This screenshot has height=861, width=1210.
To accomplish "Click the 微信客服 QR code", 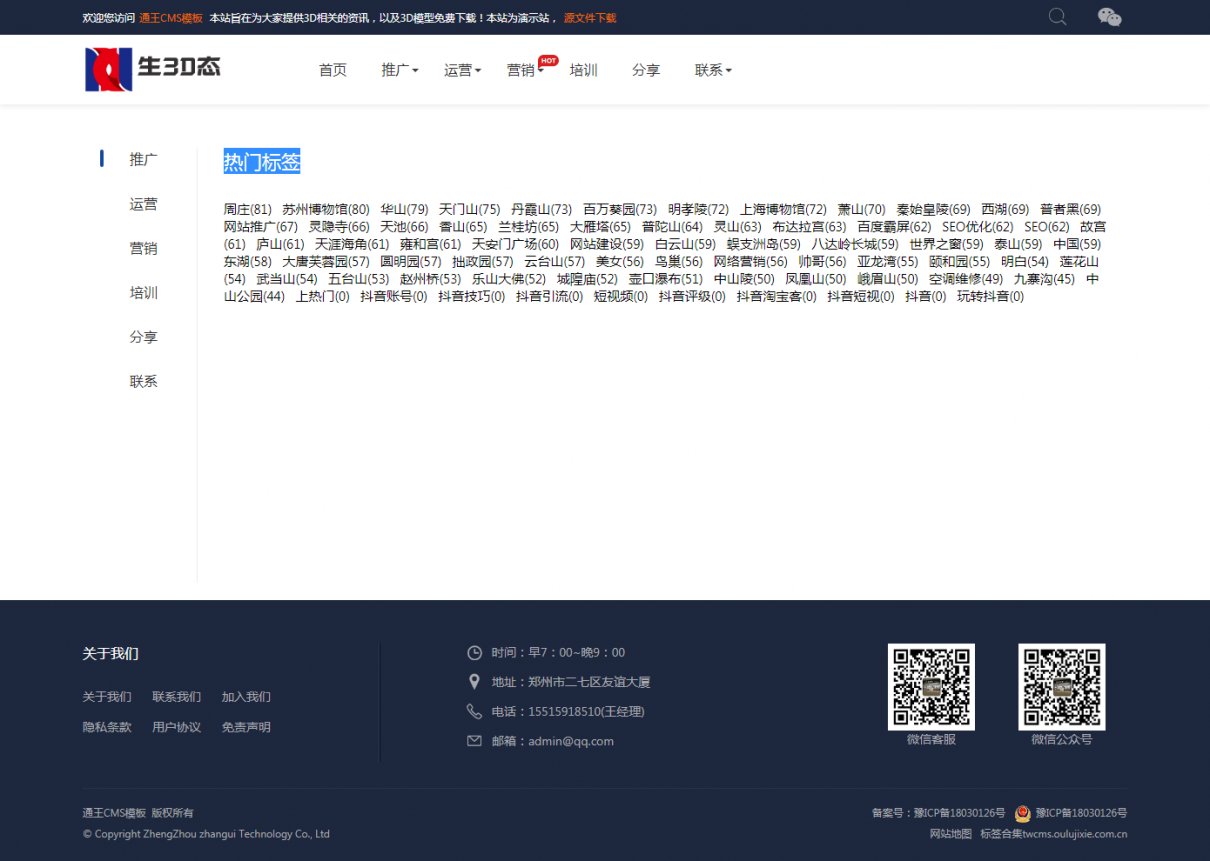I will point(931,686).
